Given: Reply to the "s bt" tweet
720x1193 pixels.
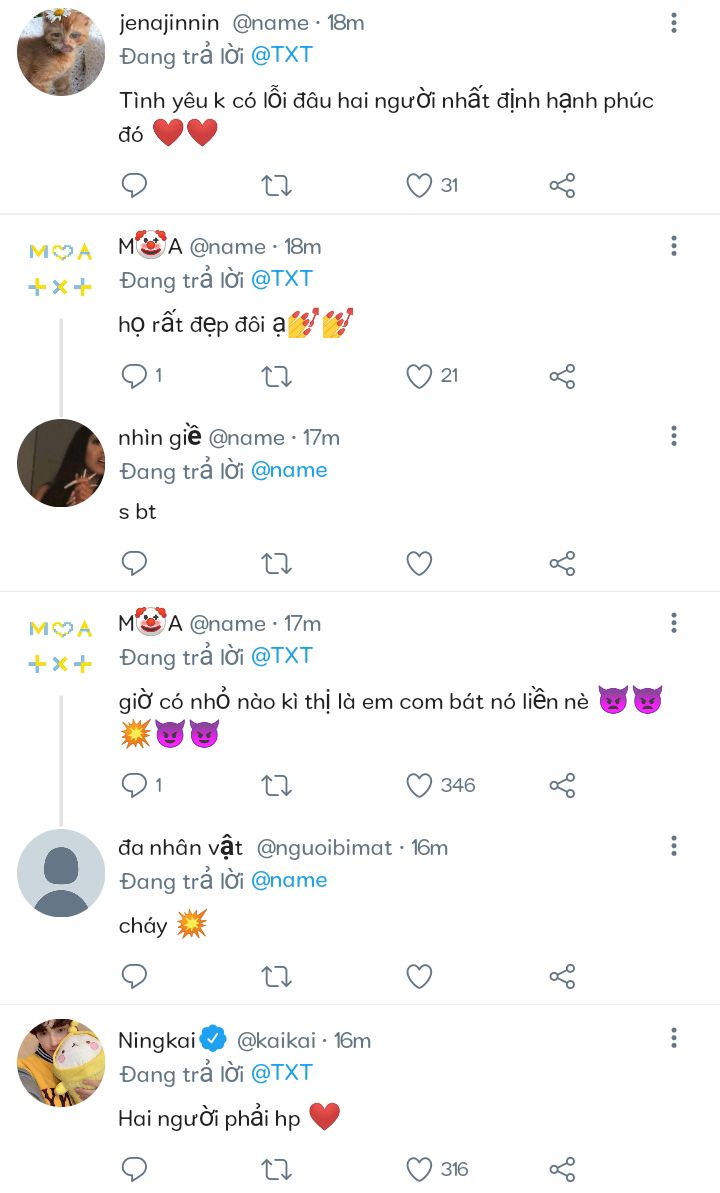Looking at the screenshot, I should tap(134, 563).
